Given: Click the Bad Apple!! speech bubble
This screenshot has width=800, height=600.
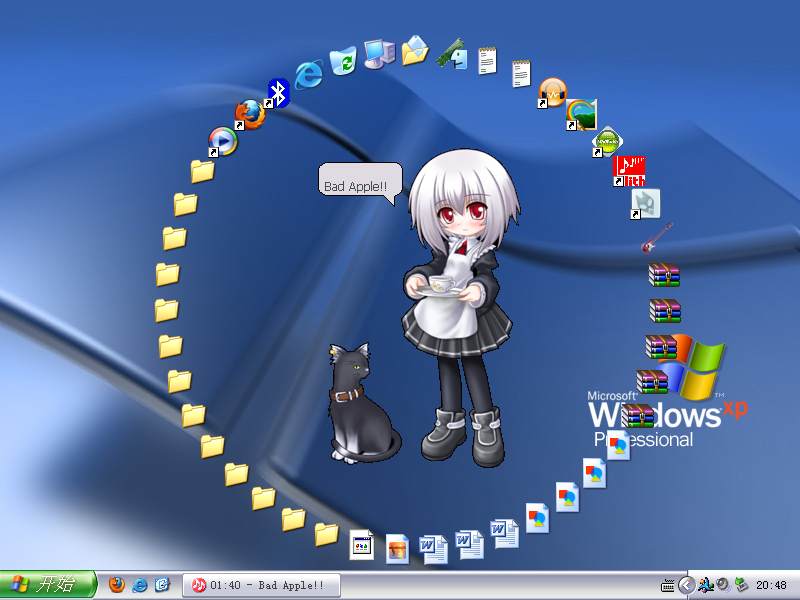Looking at the screenshot, I should click(x=360, y=183).
